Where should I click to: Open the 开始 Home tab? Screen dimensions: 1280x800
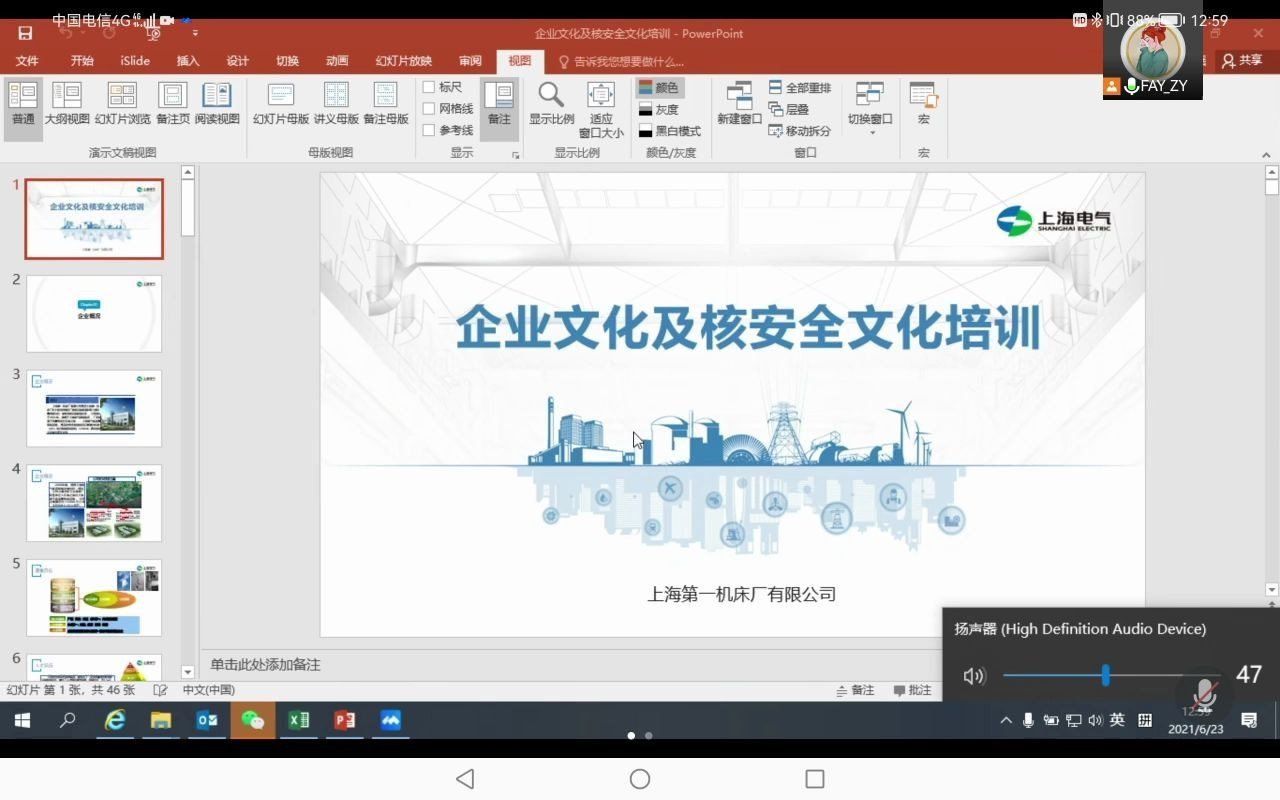pyautogui.click(x=82, y=61)
